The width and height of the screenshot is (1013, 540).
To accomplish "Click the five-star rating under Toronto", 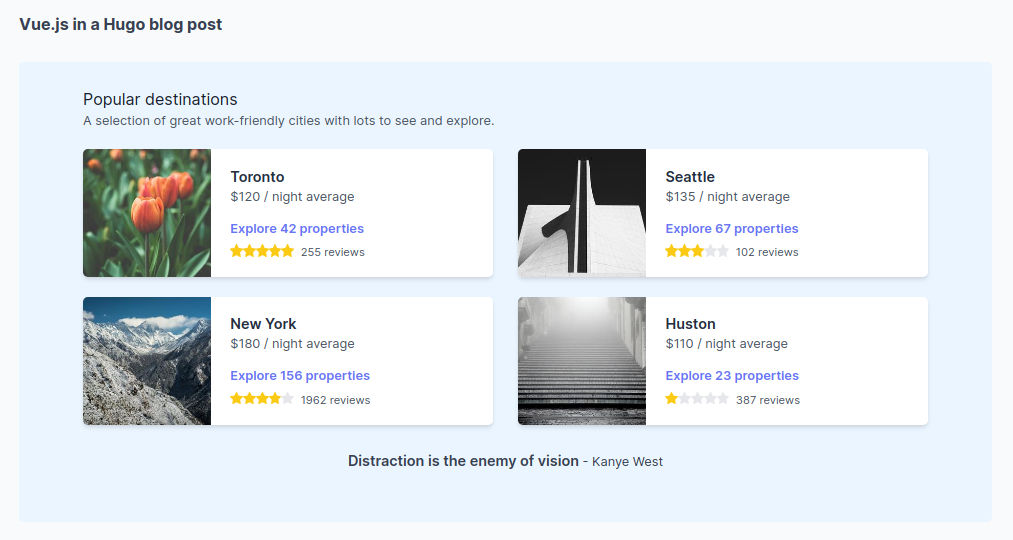I will [x=262, y=251].
